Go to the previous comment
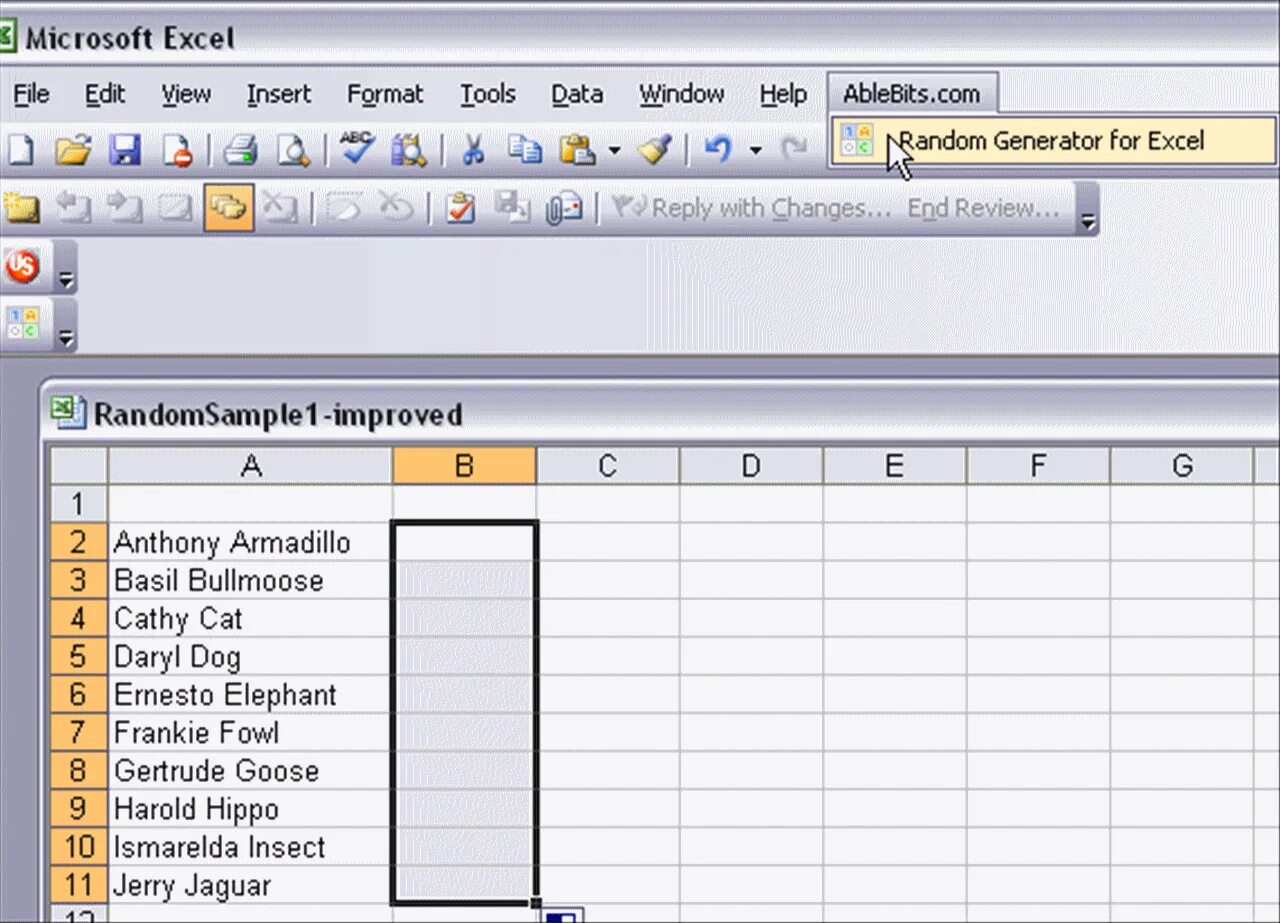The height and width of the screenshot is (923, 1280). coord(73,208)
